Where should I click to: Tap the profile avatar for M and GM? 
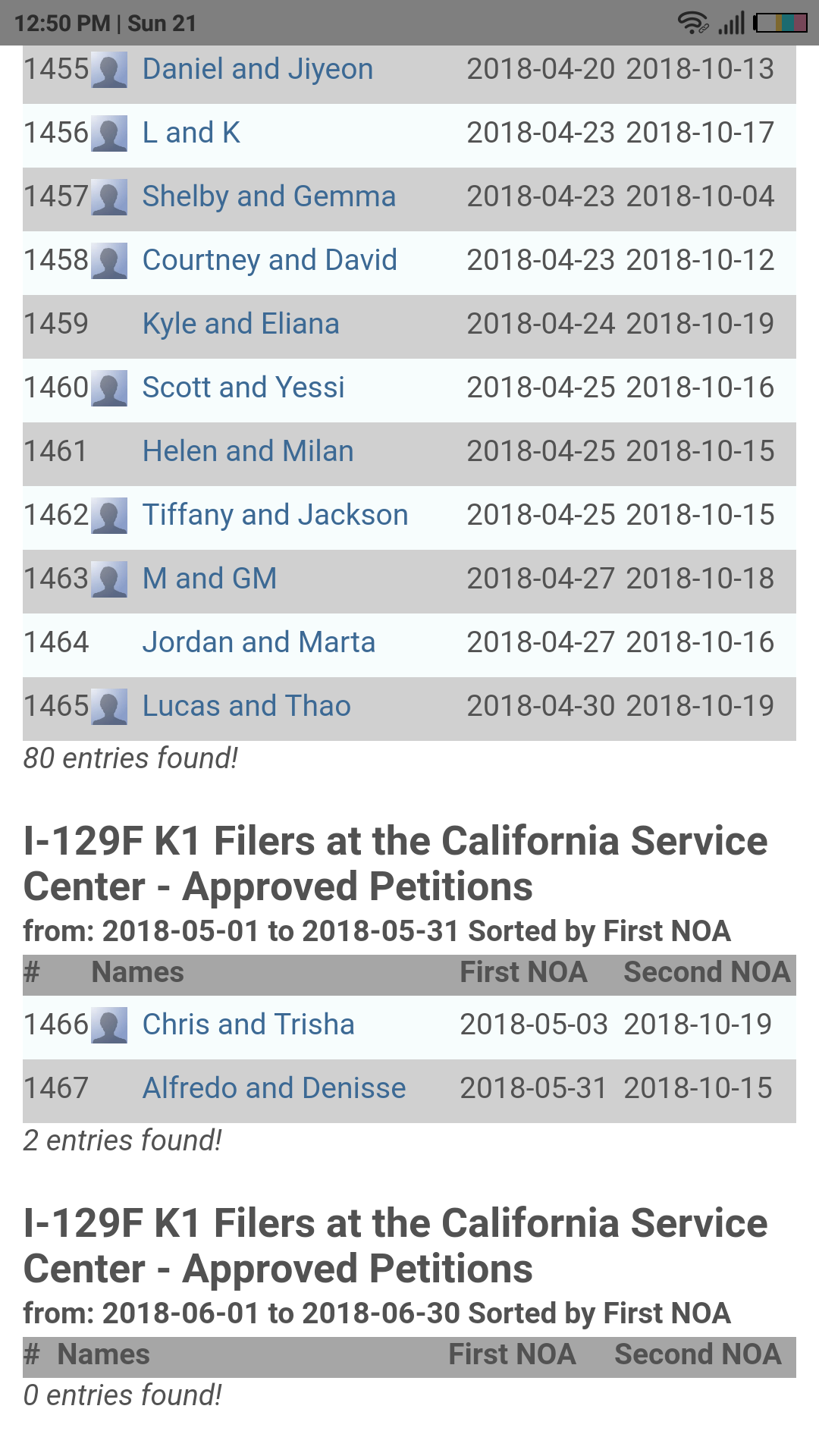[x=109, y=579]
